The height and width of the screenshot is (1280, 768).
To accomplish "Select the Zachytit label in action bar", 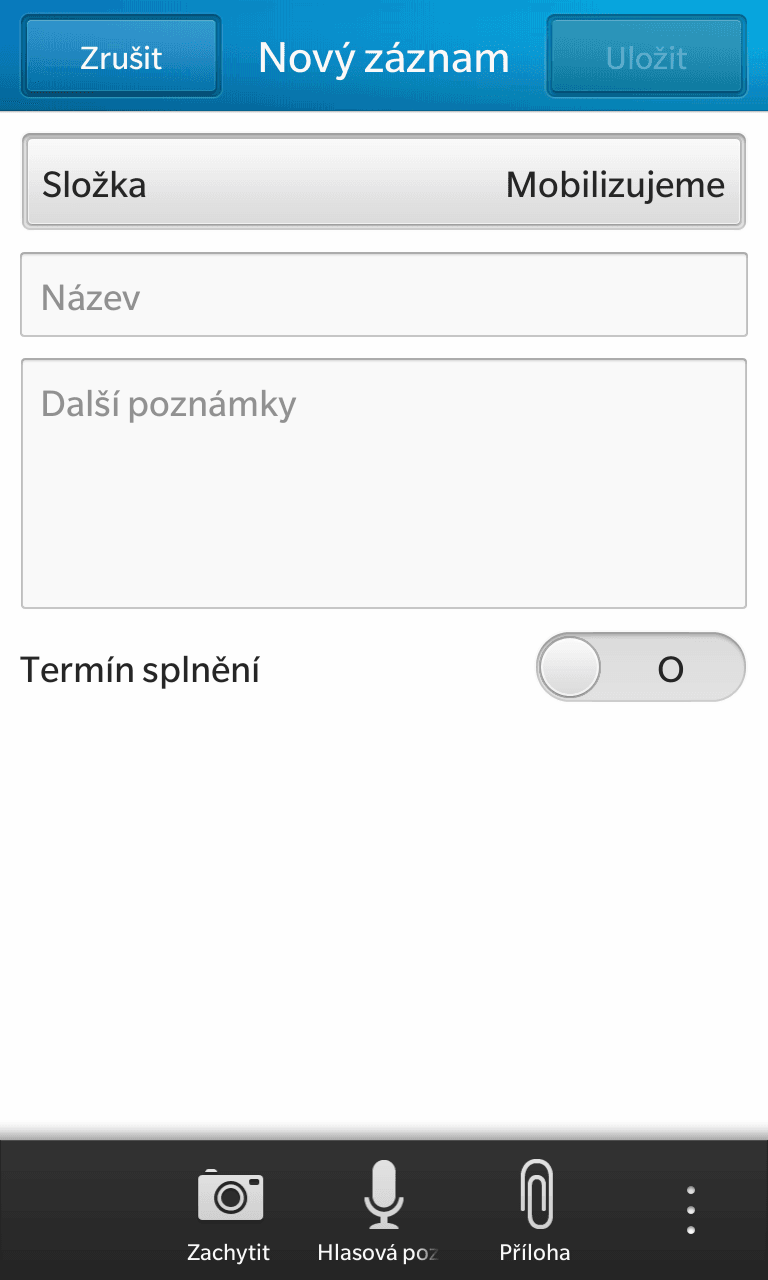I will click(x=228, y=1252).
